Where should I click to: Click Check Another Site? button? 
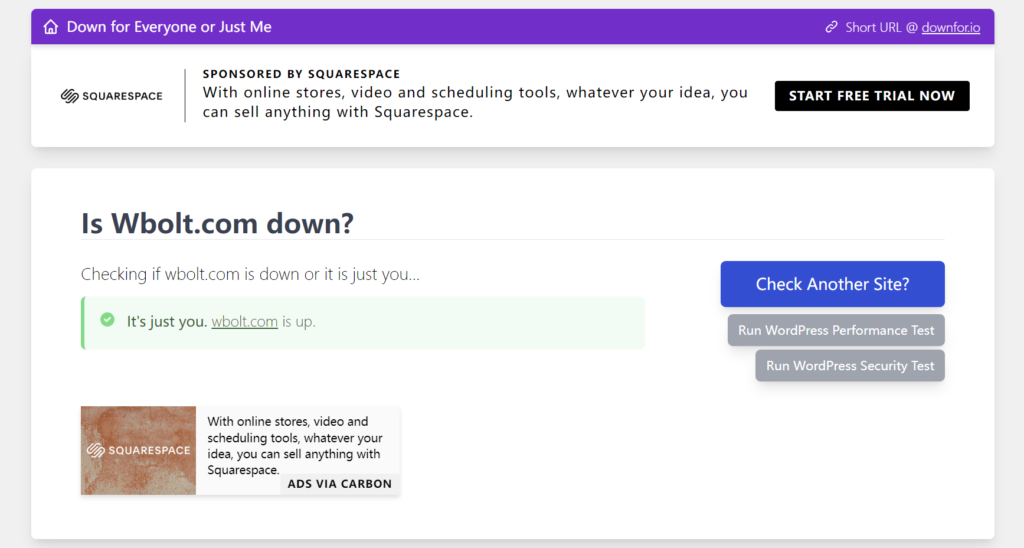tap(832, 284)
